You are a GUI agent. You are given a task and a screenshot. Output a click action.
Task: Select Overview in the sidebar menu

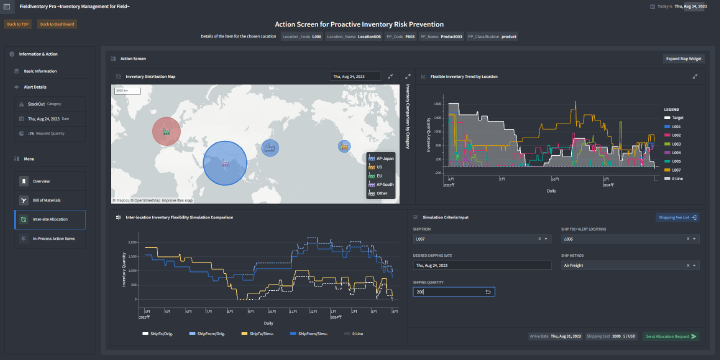coord(50,181)
